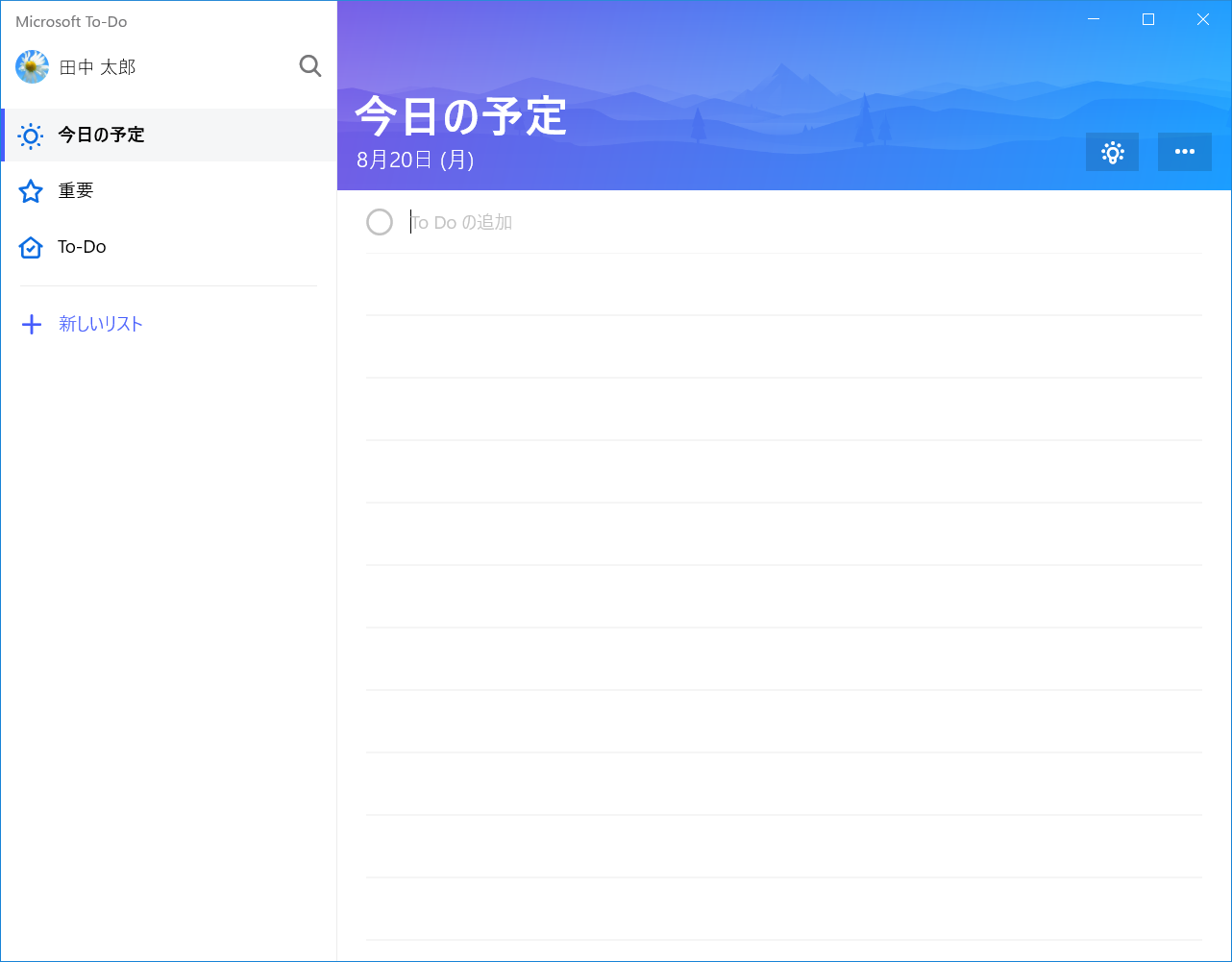Screen dimensions: 1232x962
Task: Open the ellipsis more-options menu
Action: (1184, 152)
